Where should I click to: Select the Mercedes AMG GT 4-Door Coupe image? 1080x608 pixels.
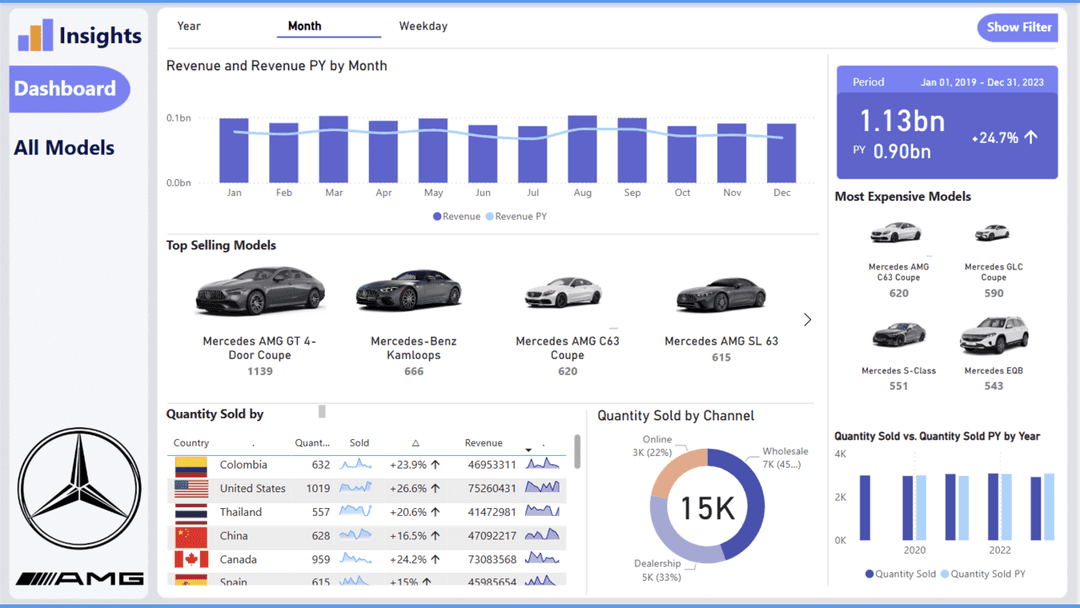[x=260, y=291]
